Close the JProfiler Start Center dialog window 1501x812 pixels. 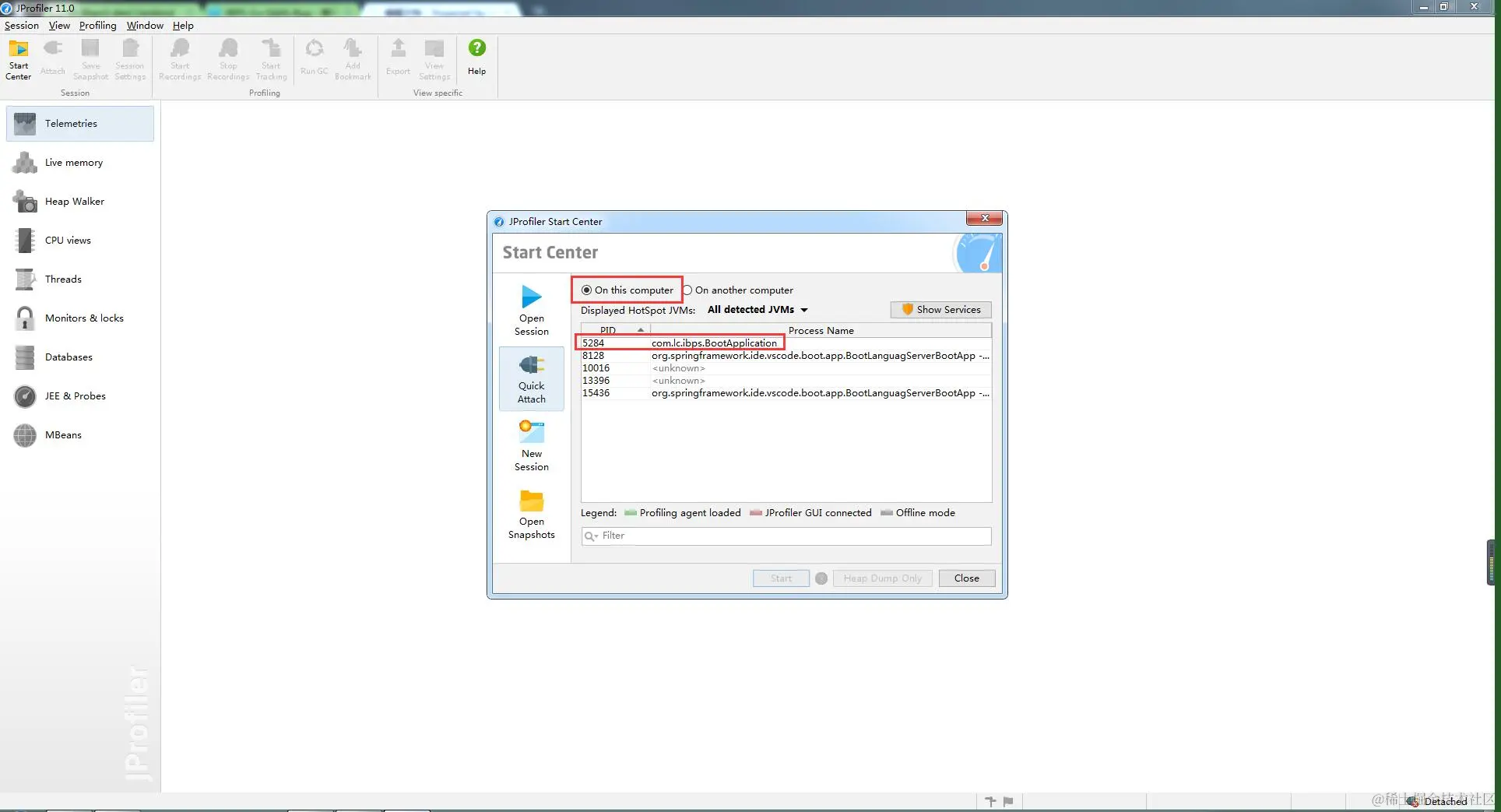985,218
